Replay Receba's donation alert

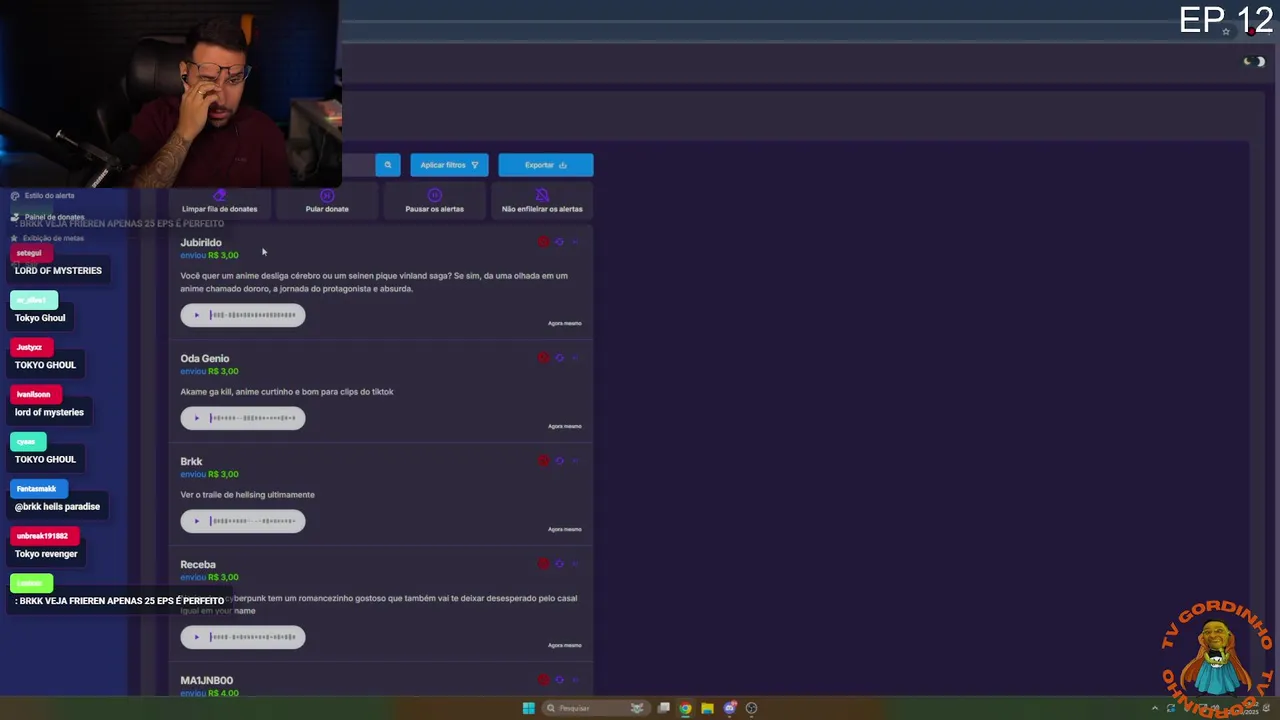point(559,564)
